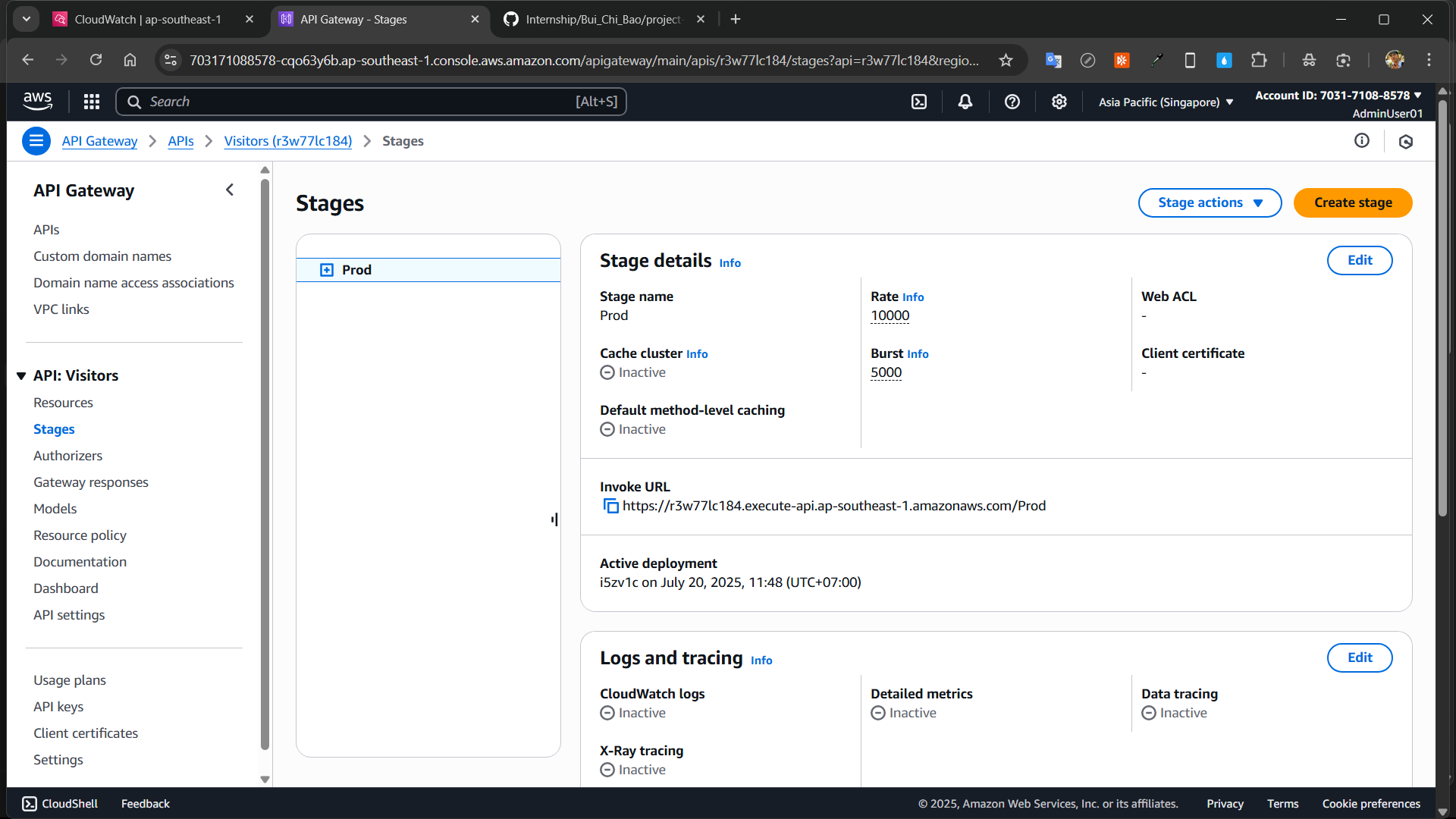Open Info link next to Cache cluster
This screenshot has height=819, width=1456.
coord(697,354)
